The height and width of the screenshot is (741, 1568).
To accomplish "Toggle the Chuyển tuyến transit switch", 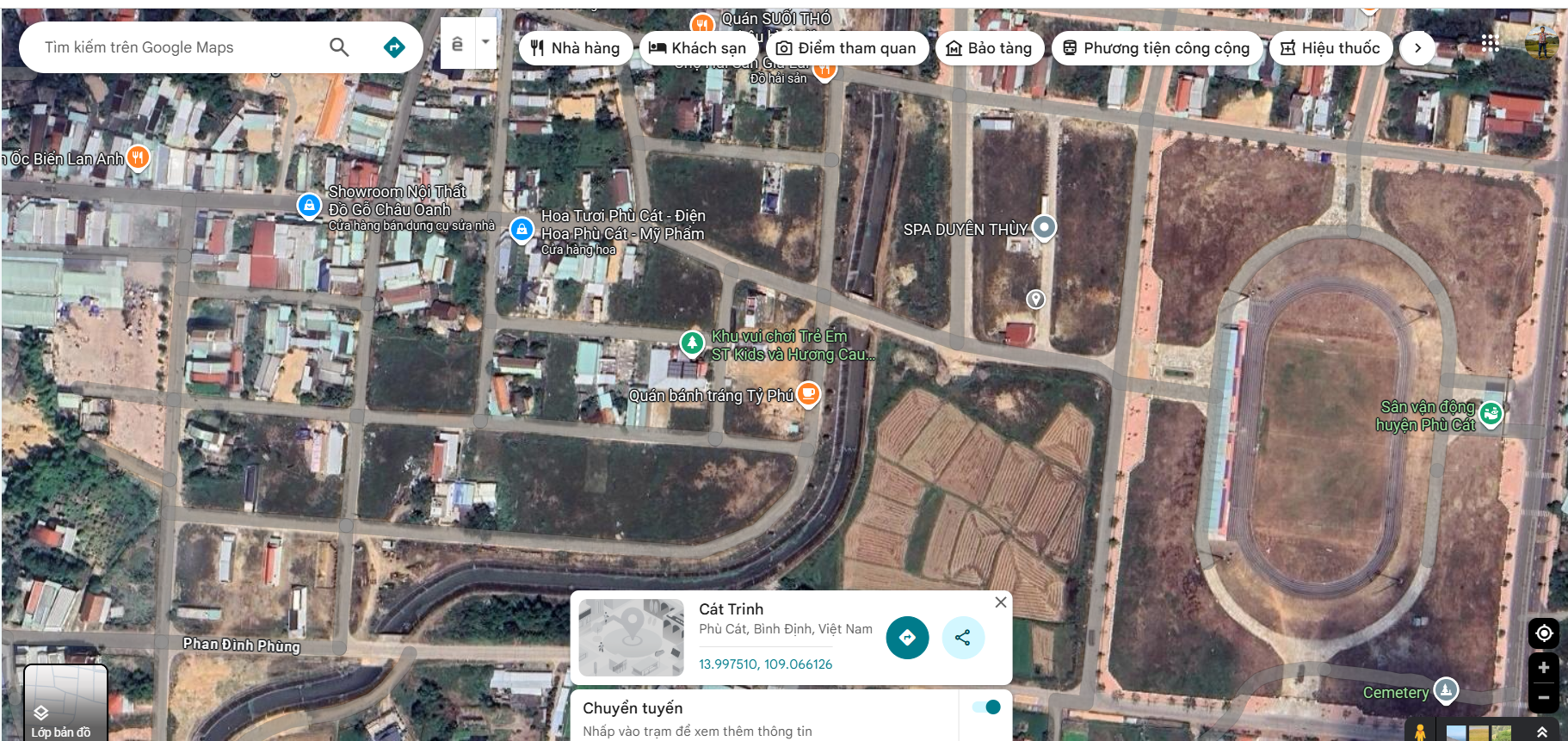I will pyautogui.click(x=986, y=707).
